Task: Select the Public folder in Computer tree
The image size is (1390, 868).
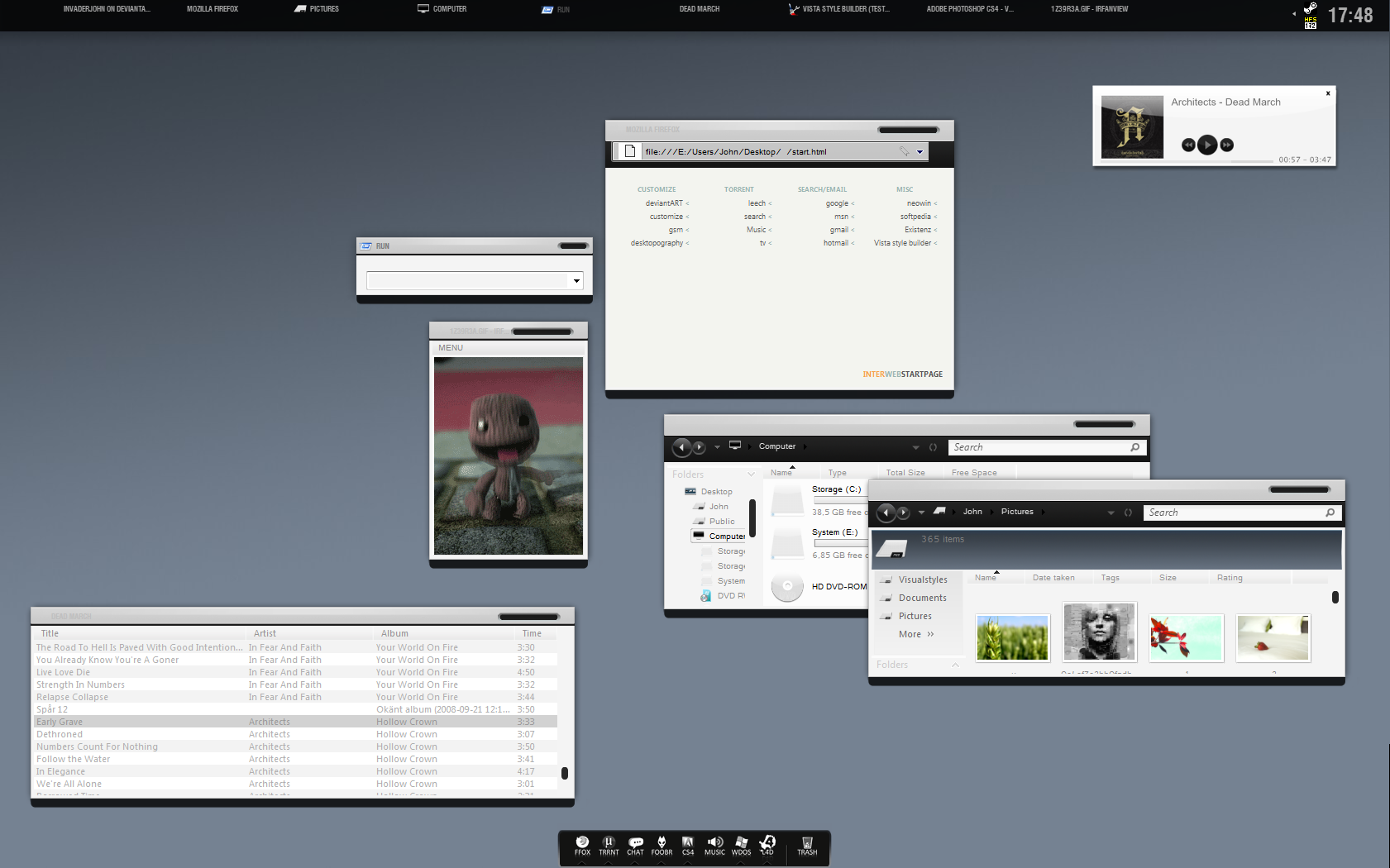Action: [x=722, y=522]
